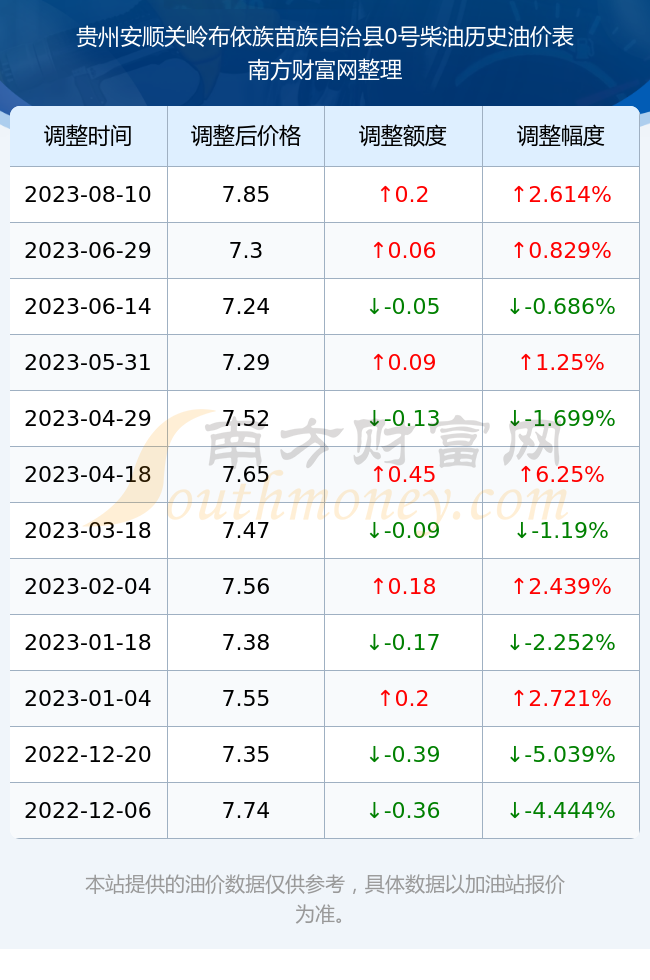Click the ↑0.45 adjustment value
Image resolution: width=650 pixels, height=980 pixels.
click(403, 474)
